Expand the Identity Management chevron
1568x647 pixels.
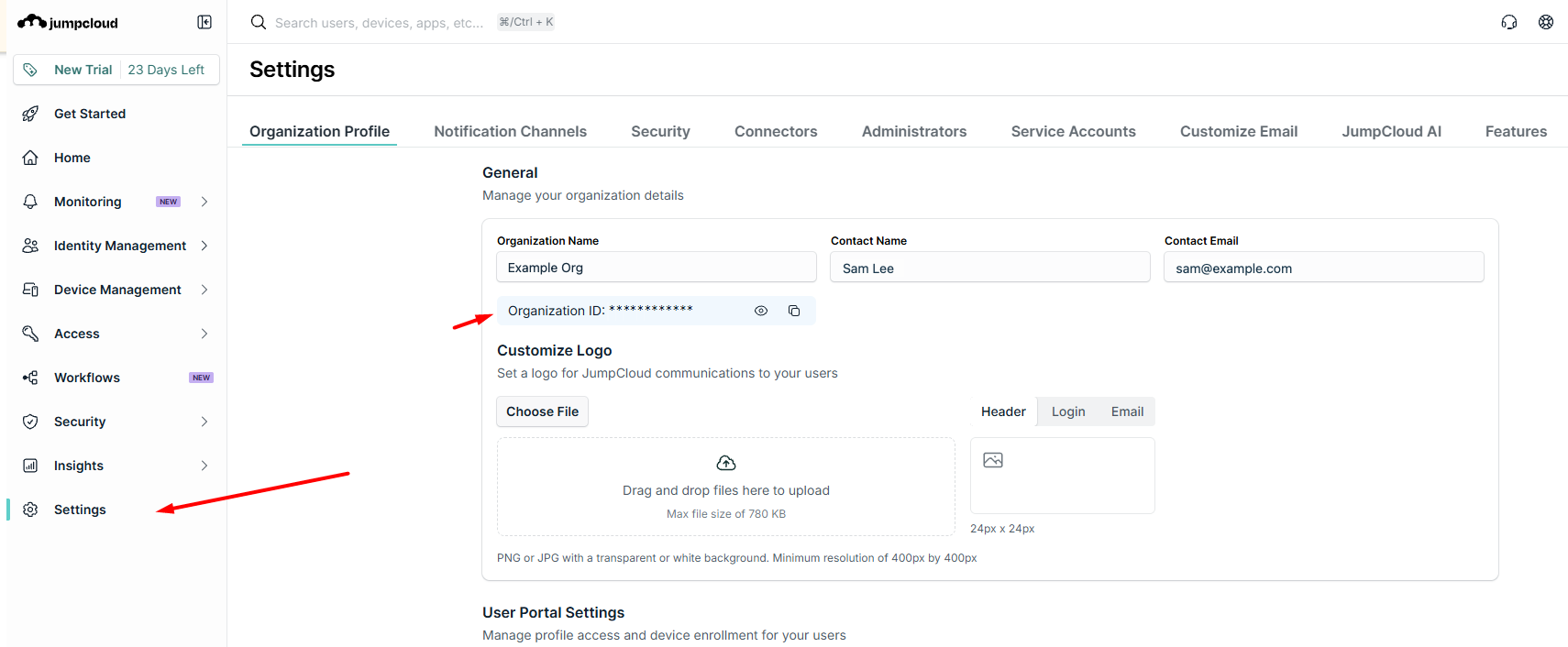click(x=204, y=246)
